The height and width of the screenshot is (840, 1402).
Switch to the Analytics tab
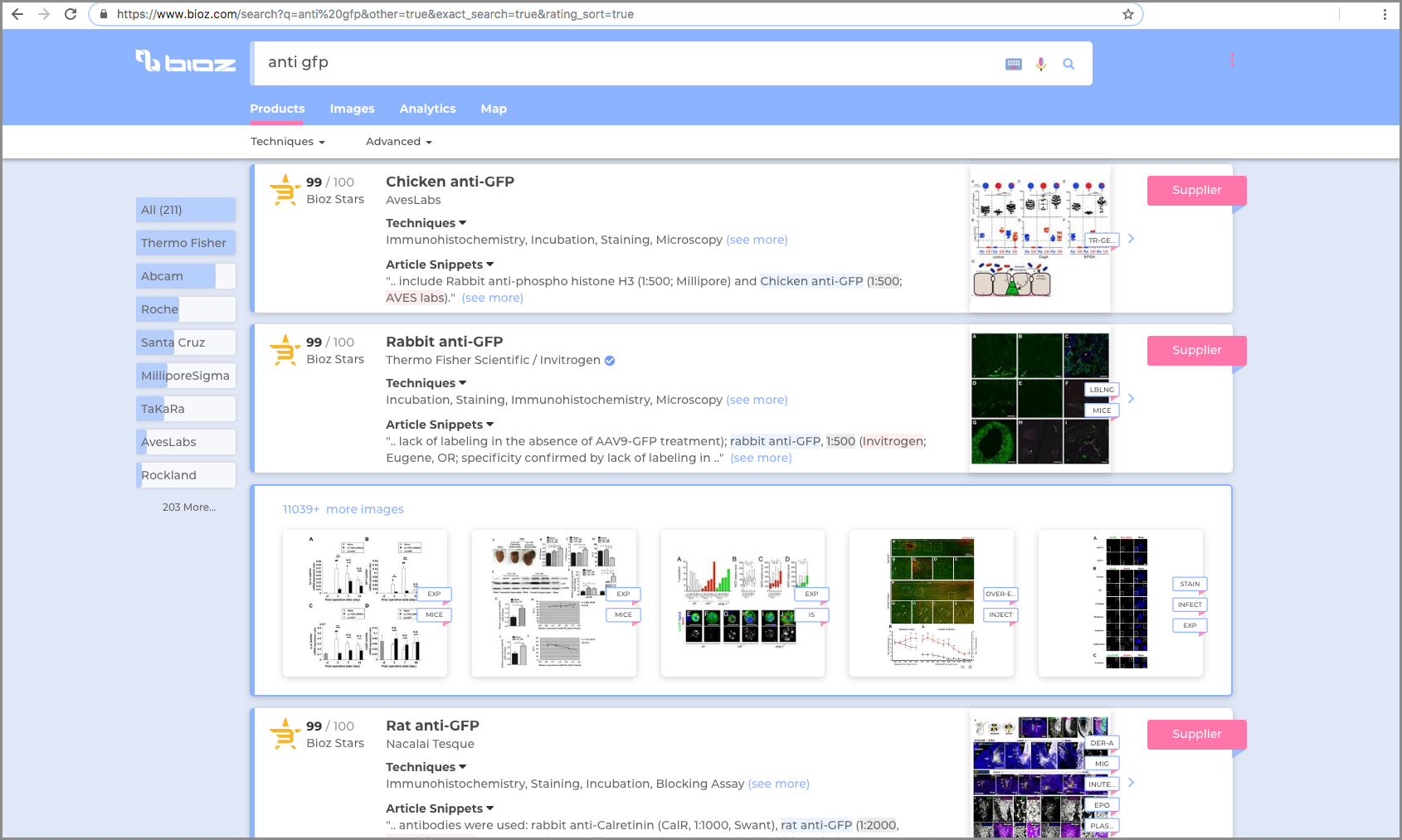(x=427, y=109)
